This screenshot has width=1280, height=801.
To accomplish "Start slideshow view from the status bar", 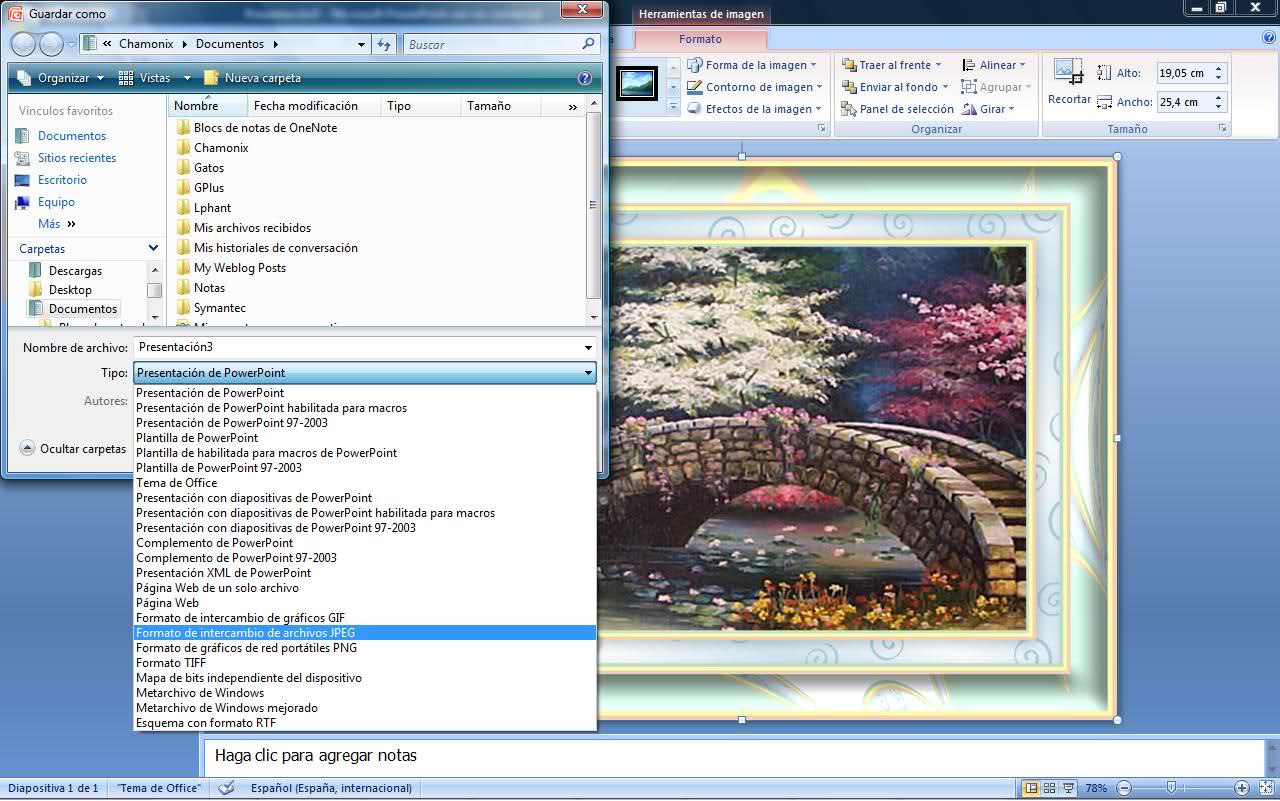I will point(1069,788).
